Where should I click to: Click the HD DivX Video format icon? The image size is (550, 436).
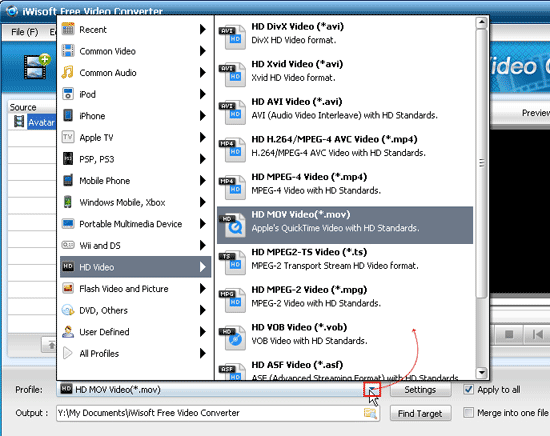232,36
